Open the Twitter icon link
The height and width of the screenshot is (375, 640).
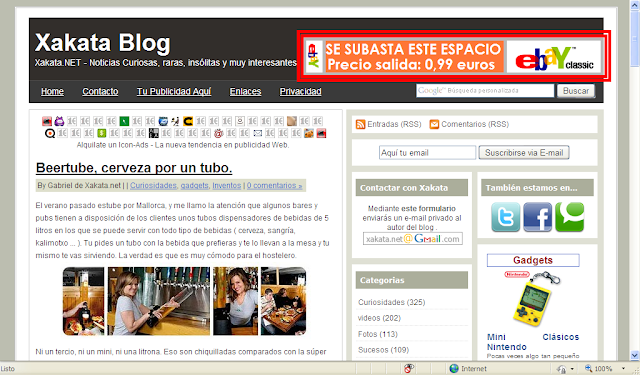[506, 217]
